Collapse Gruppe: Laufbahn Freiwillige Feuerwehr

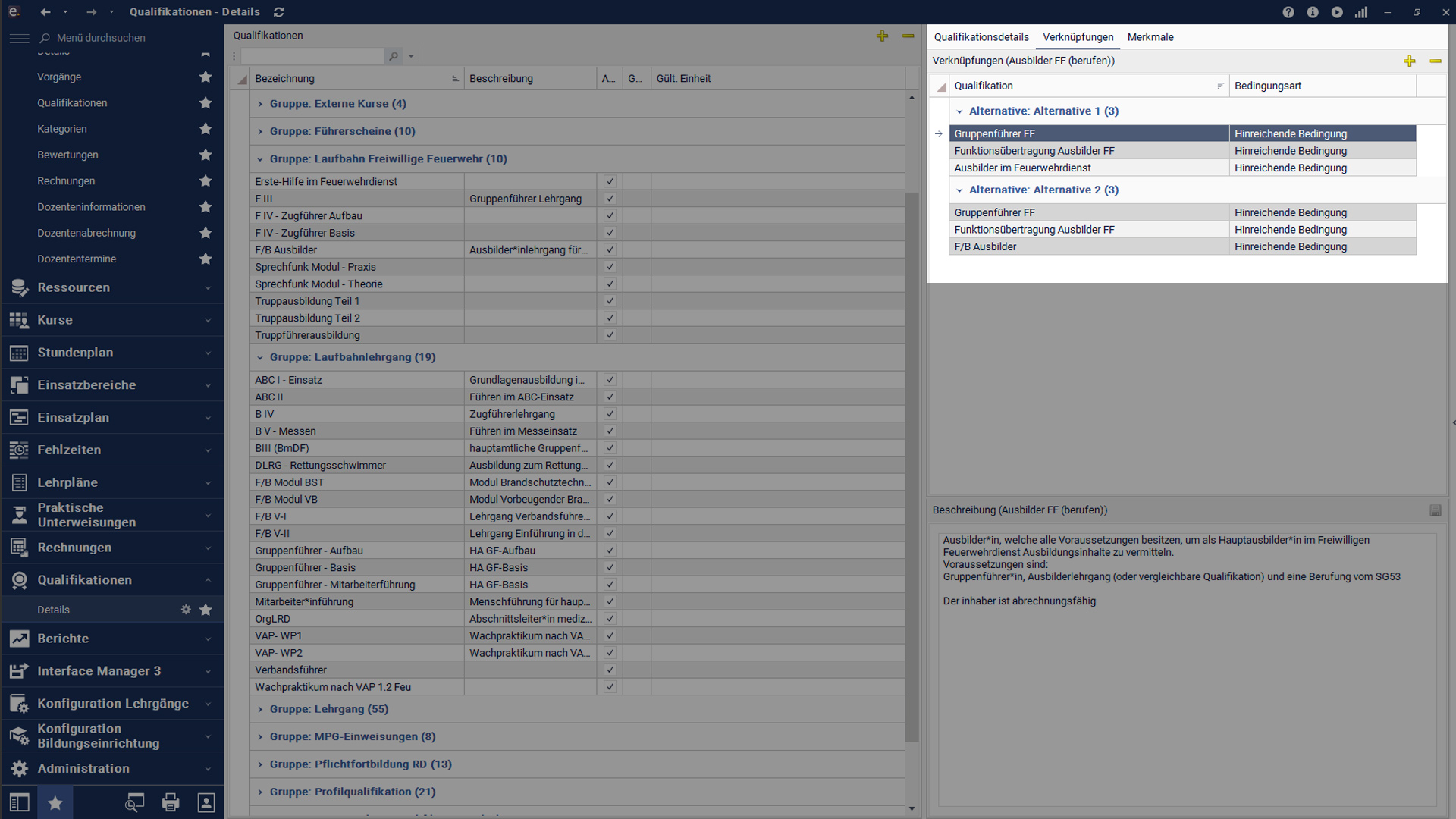(x=260, y=159)
